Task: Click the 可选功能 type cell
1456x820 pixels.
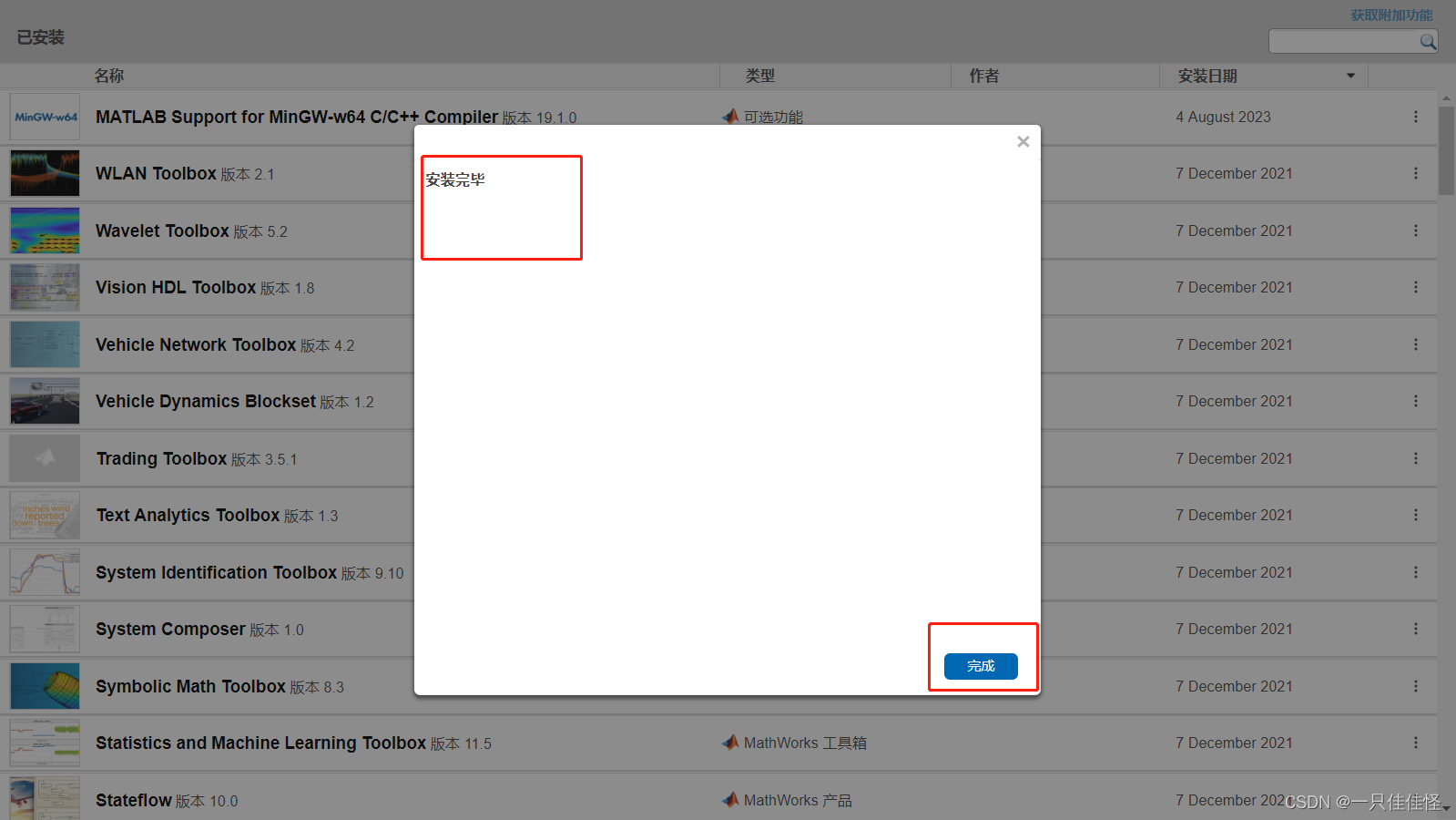Action: (x=773, y=117)
